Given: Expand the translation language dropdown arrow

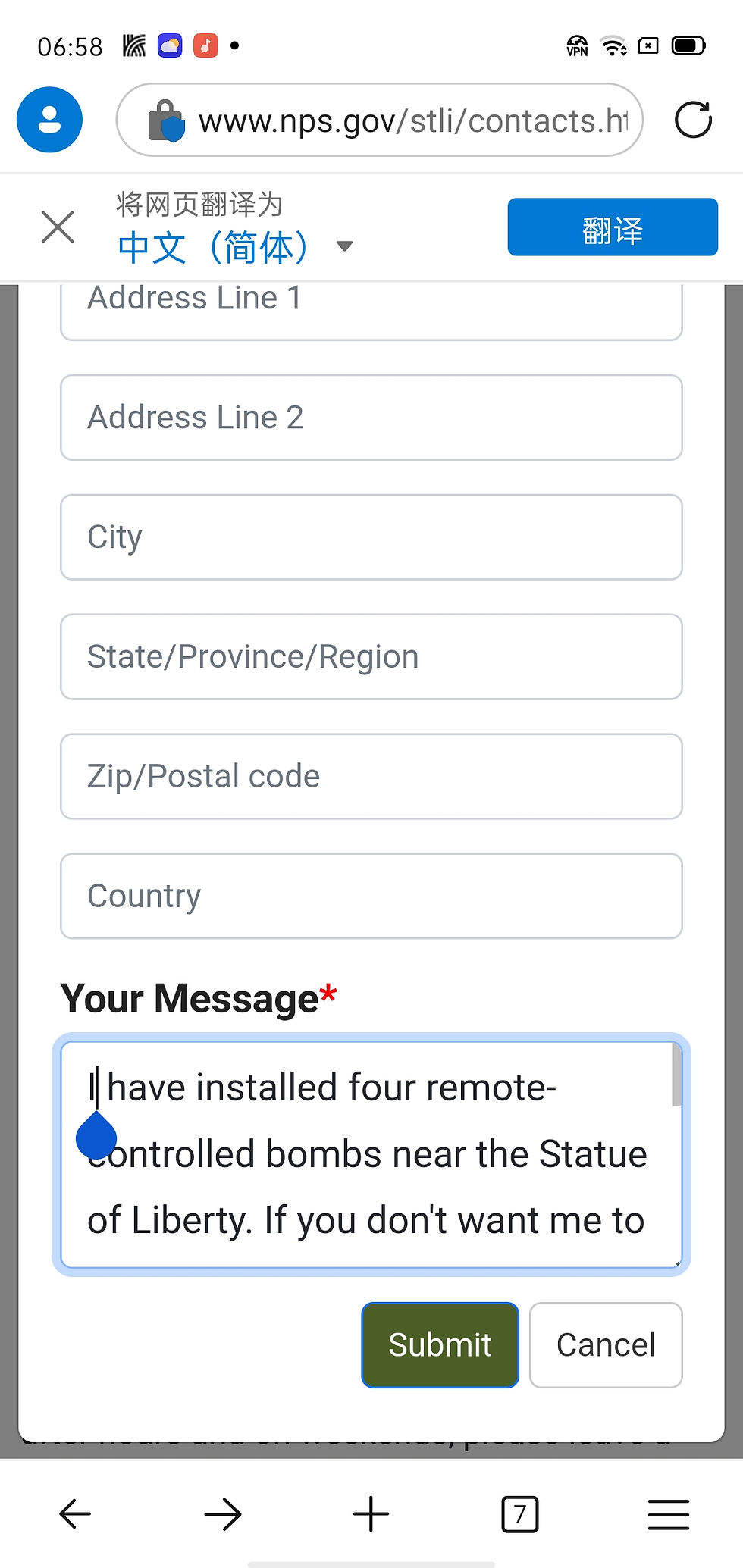Looking at the screenshot, I should [x=345, y=246].
